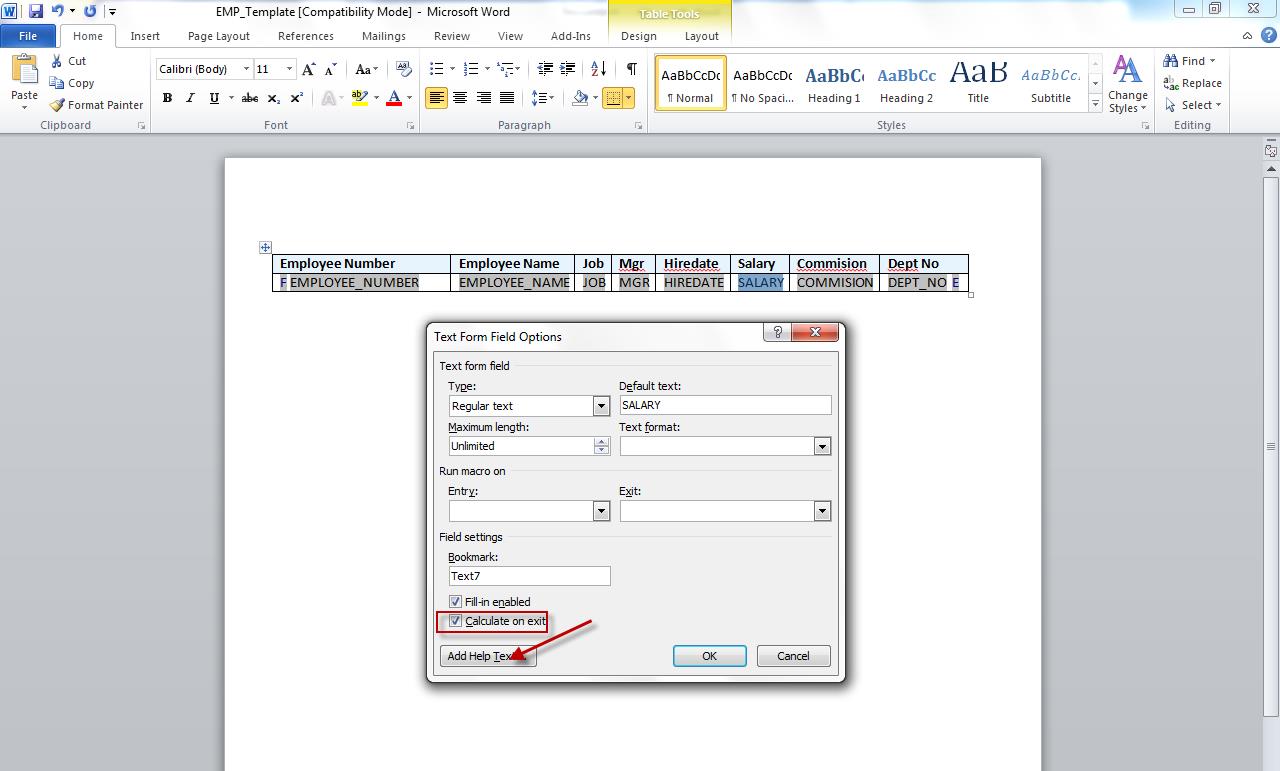Screen dimensions: 1280x771
Task: Open the Table Tools Design tab
Action: point(639,35)
